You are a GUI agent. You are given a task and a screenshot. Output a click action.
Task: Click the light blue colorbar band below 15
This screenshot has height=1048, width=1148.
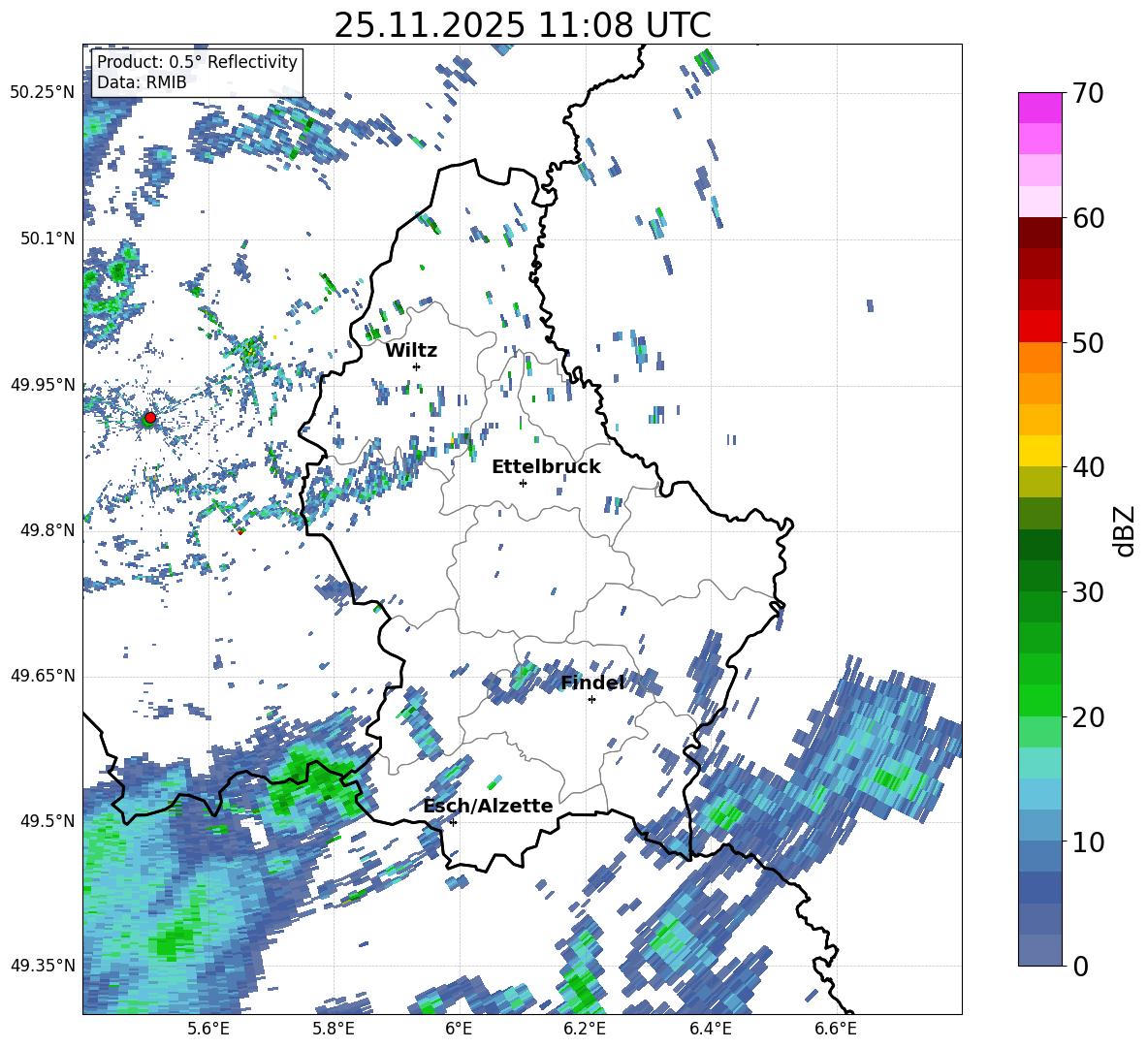pyautogui.click(x=1039, y=795)
